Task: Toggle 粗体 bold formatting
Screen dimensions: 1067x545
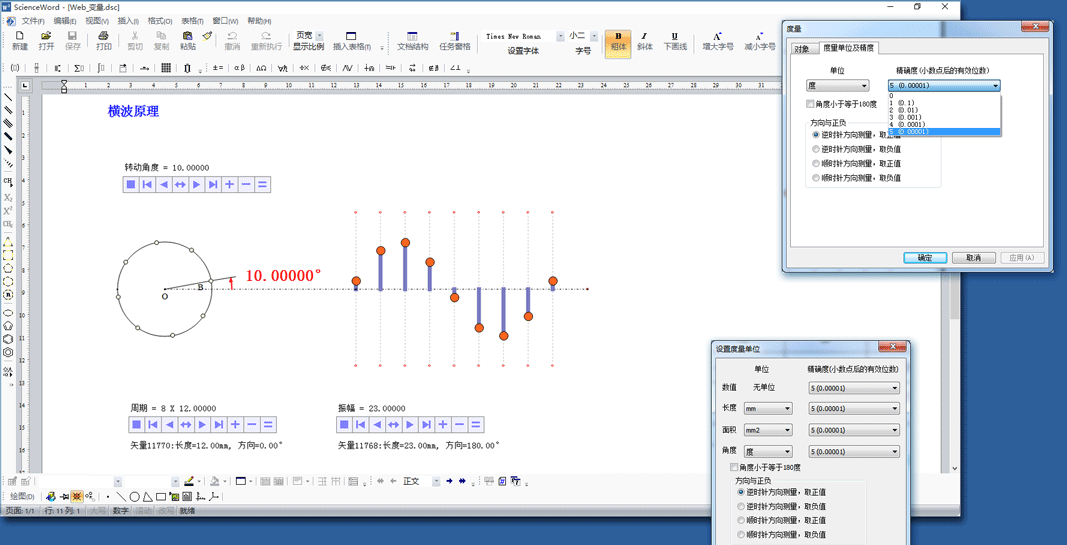Action: (x=618, y=41)
